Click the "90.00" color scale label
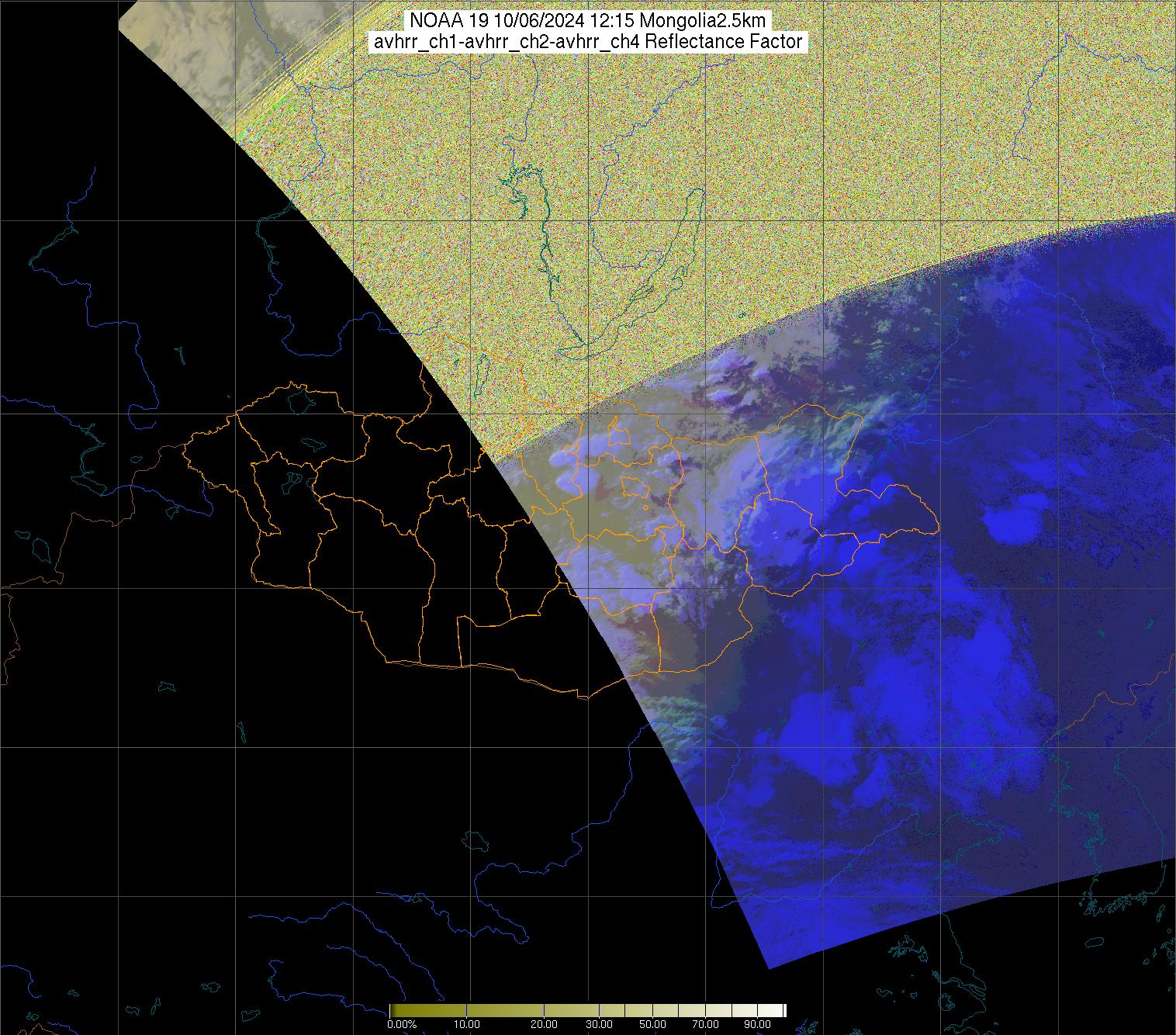The image size is (1176, 1035). click(x=756, y=1026)
